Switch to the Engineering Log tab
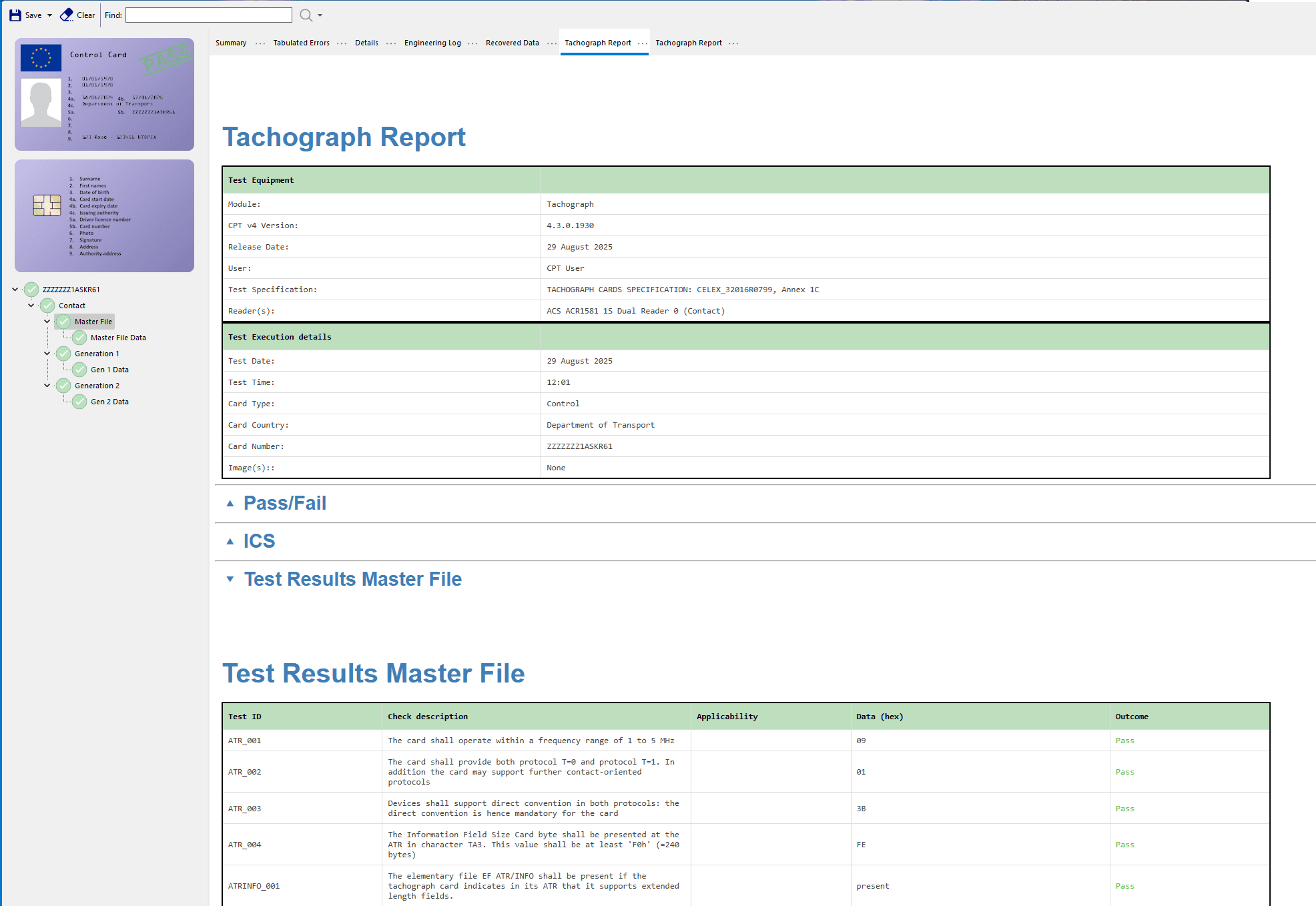The width and height of the screenshot is (1316, 906). (x=432, y=42)
